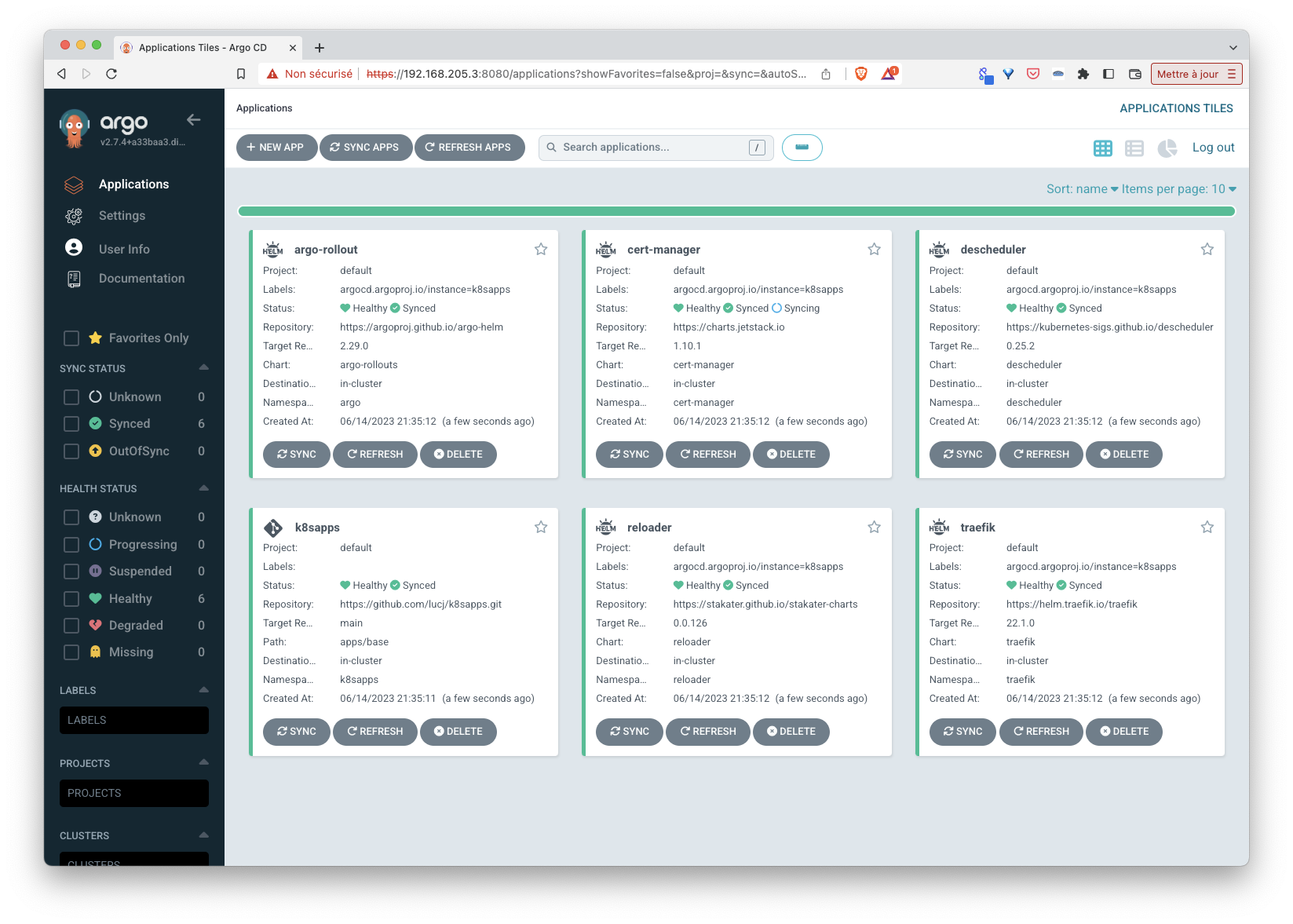Screen dimensions: 1293x924
Task: Open the browser extensions puzzle icon
Action: pyautogui.click(x=1083, y=74)
